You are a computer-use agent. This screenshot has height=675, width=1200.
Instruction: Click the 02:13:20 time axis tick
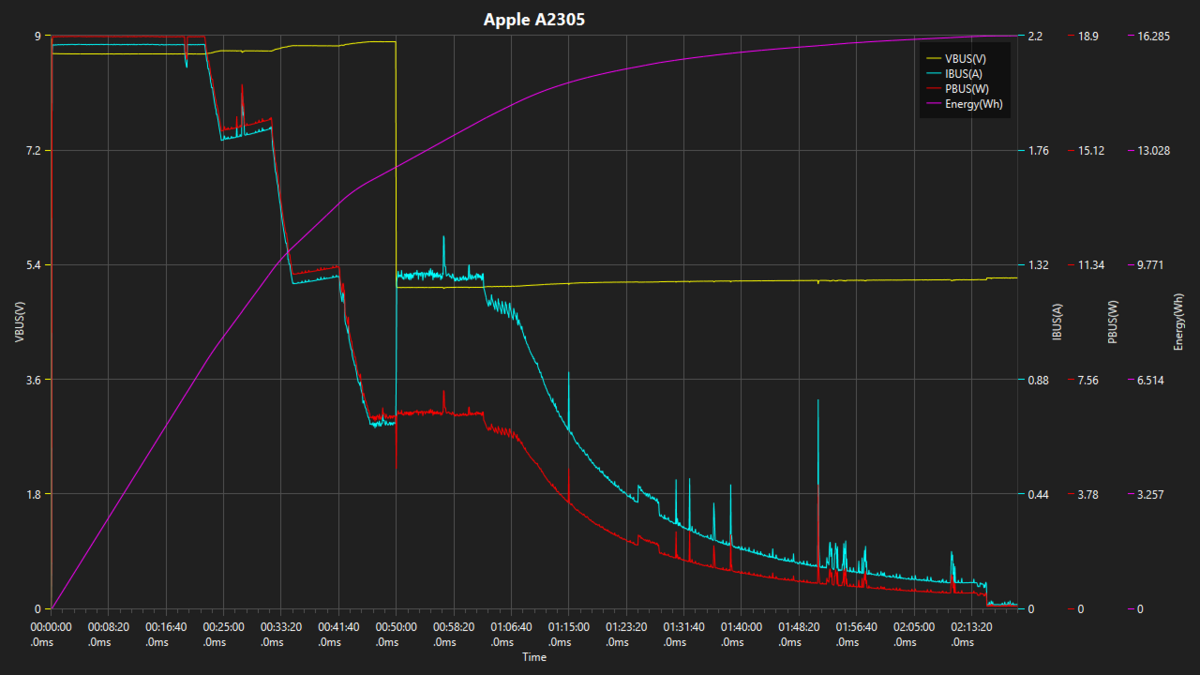tap(972, 634)
